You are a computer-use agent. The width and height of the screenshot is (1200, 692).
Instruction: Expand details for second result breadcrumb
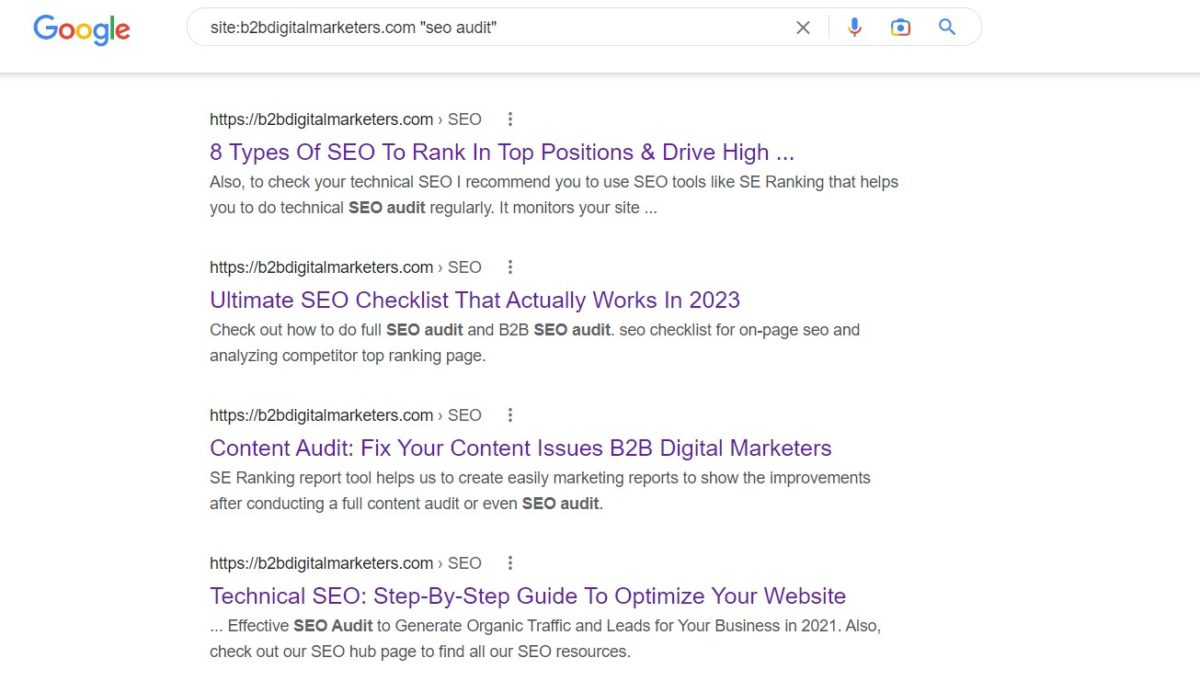464,267
